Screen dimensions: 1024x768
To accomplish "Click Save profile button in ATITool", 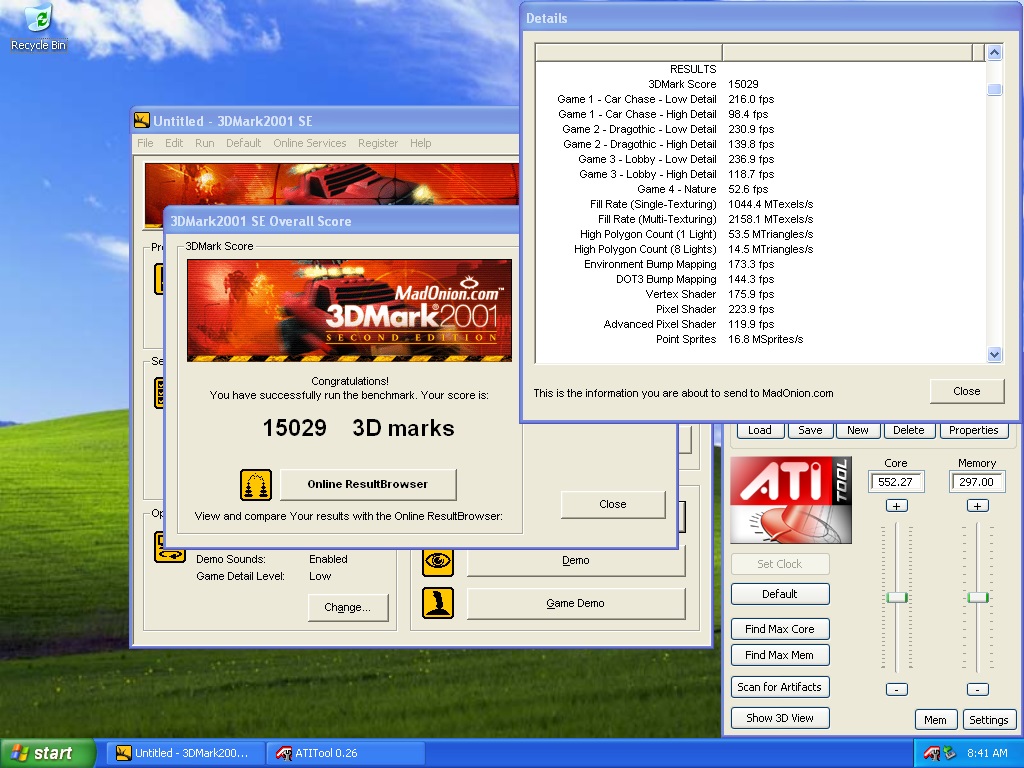I will coord(810,430).
